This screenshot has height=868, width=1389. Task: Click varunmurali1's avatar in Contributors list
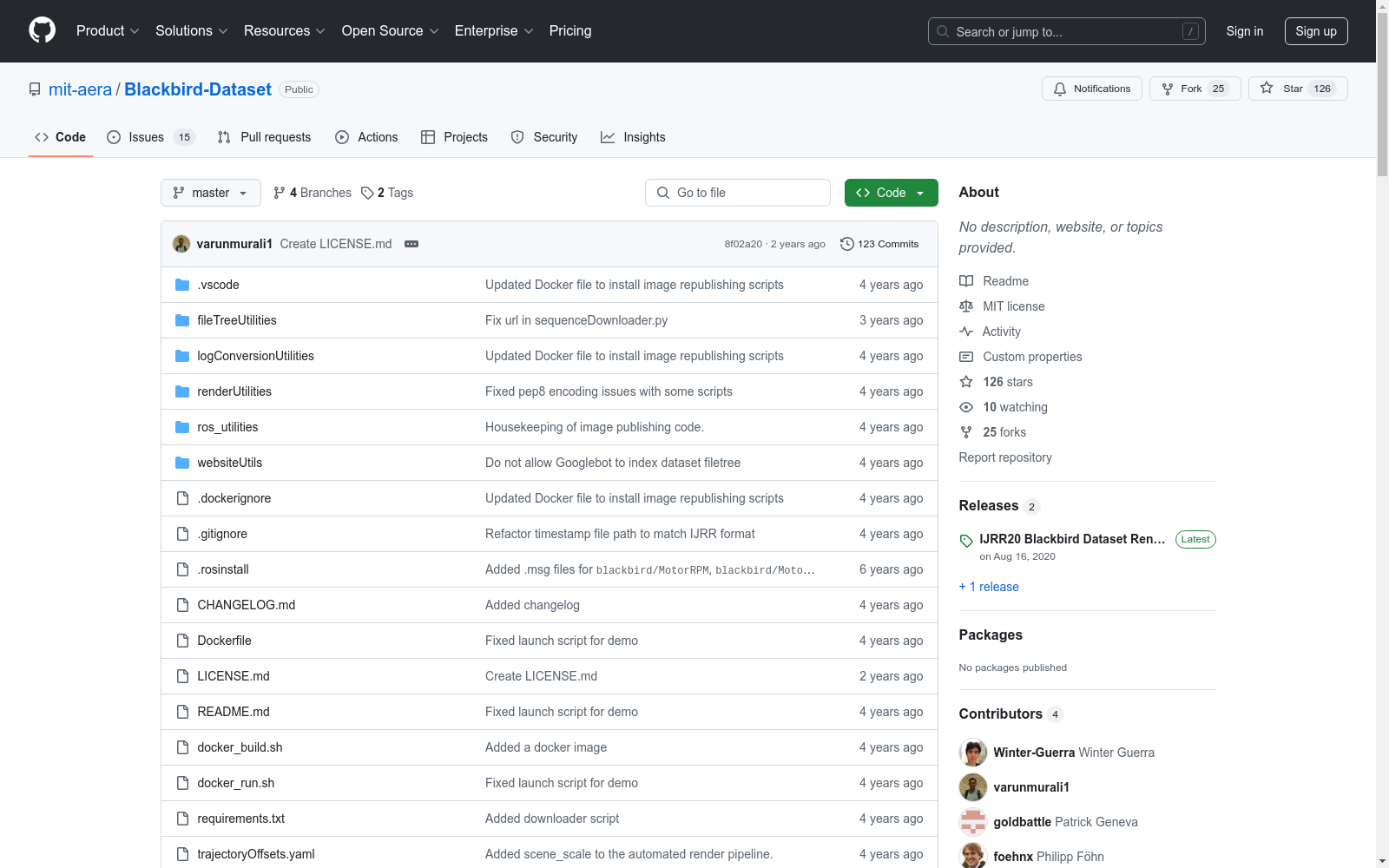pos(973,787)
